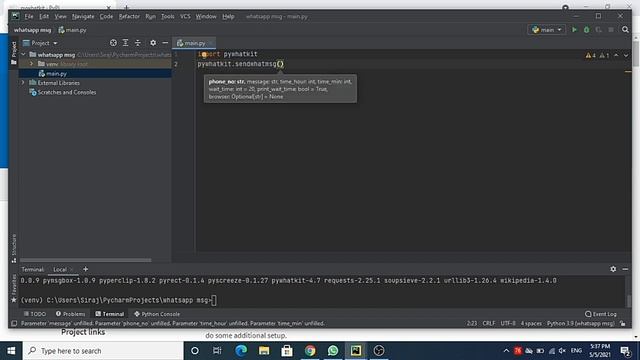The width and height of the screenshot is (640, 360).
Task: Click the Windows search box
Action: pyautogui.click(x=103, y=351)
